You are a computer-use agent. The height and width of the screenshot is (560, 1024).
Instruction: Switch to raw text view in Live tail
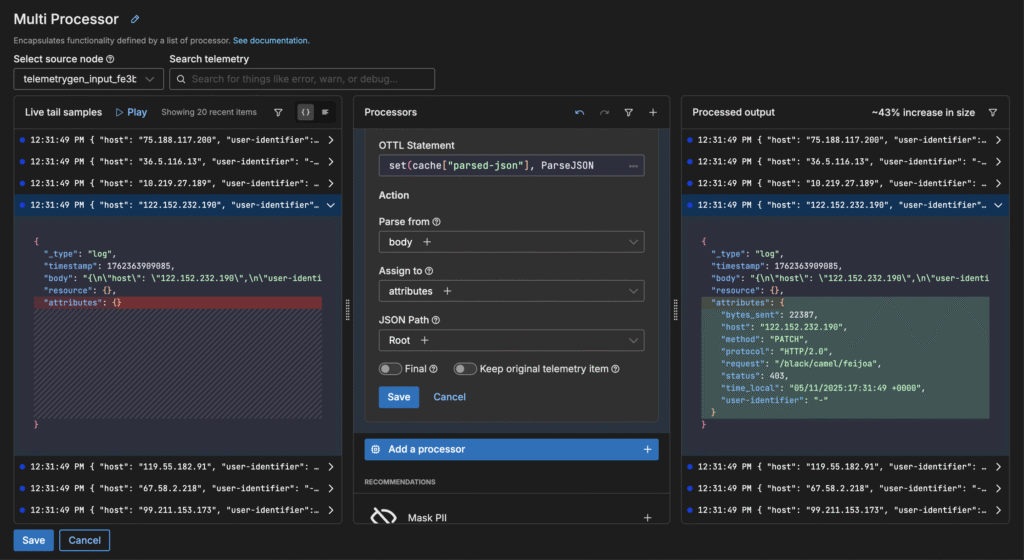tap(325, 113)
